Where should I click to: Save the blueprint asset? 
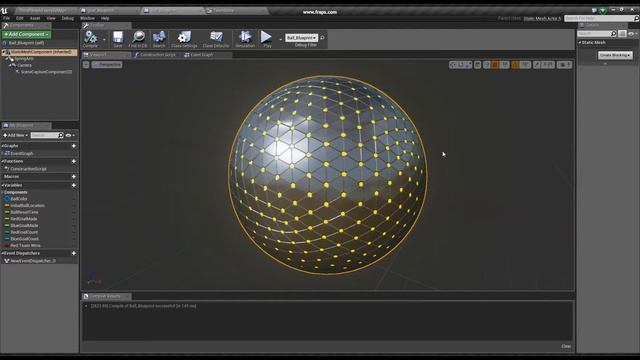(x=118, y=39)
